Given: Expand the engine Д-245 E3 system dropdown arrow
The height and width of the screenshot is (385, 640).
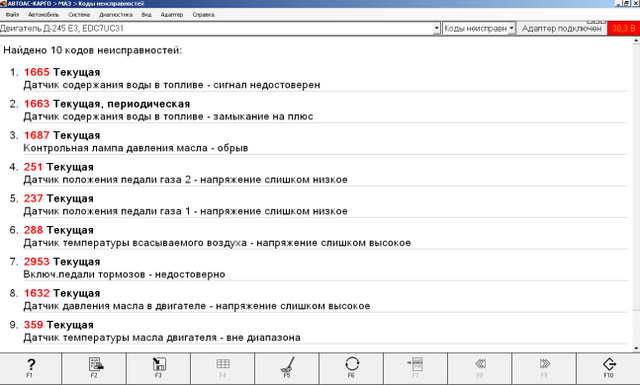Looking at the screenshot, I should click(436, 28).
